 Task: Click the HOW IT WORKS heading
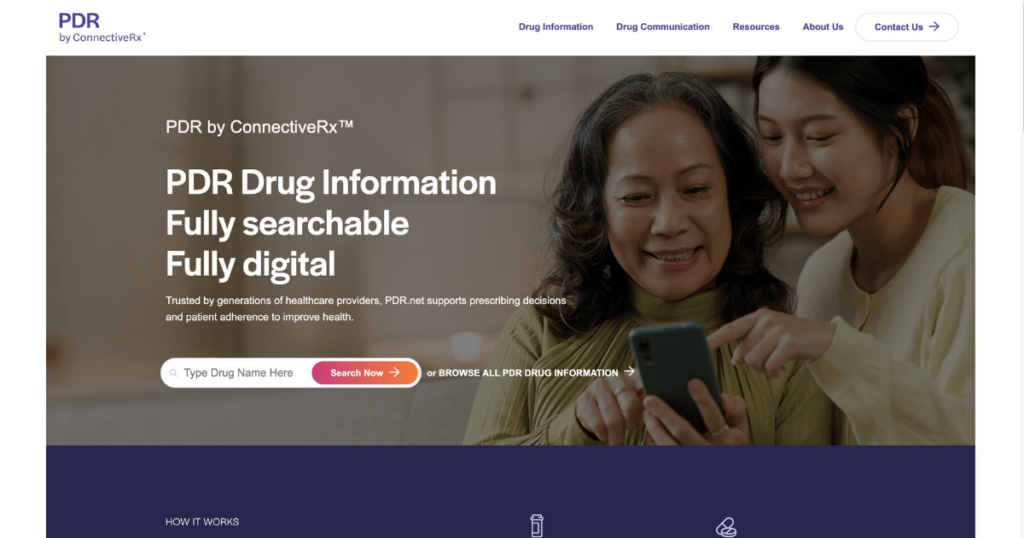coord(202,522)
